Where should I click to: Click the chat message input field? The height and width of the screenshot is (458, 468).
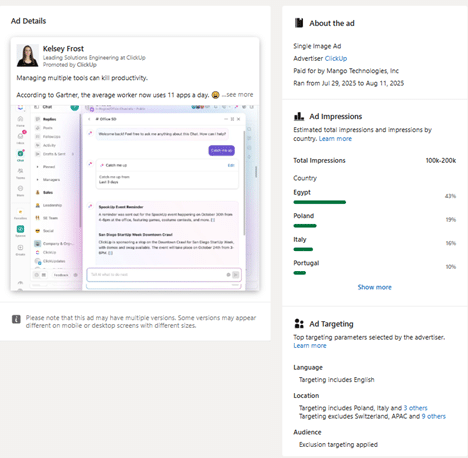click(164, 275)
